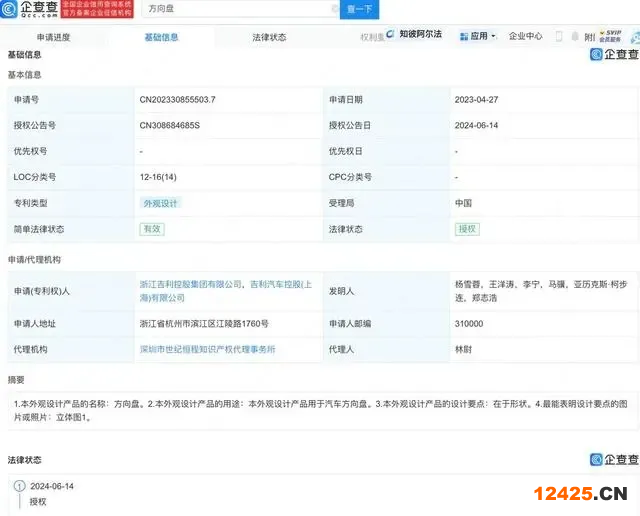Click the 有效 legal status tag
The width and height of the screenshot is (640, 516).
(x=152, y=229)
